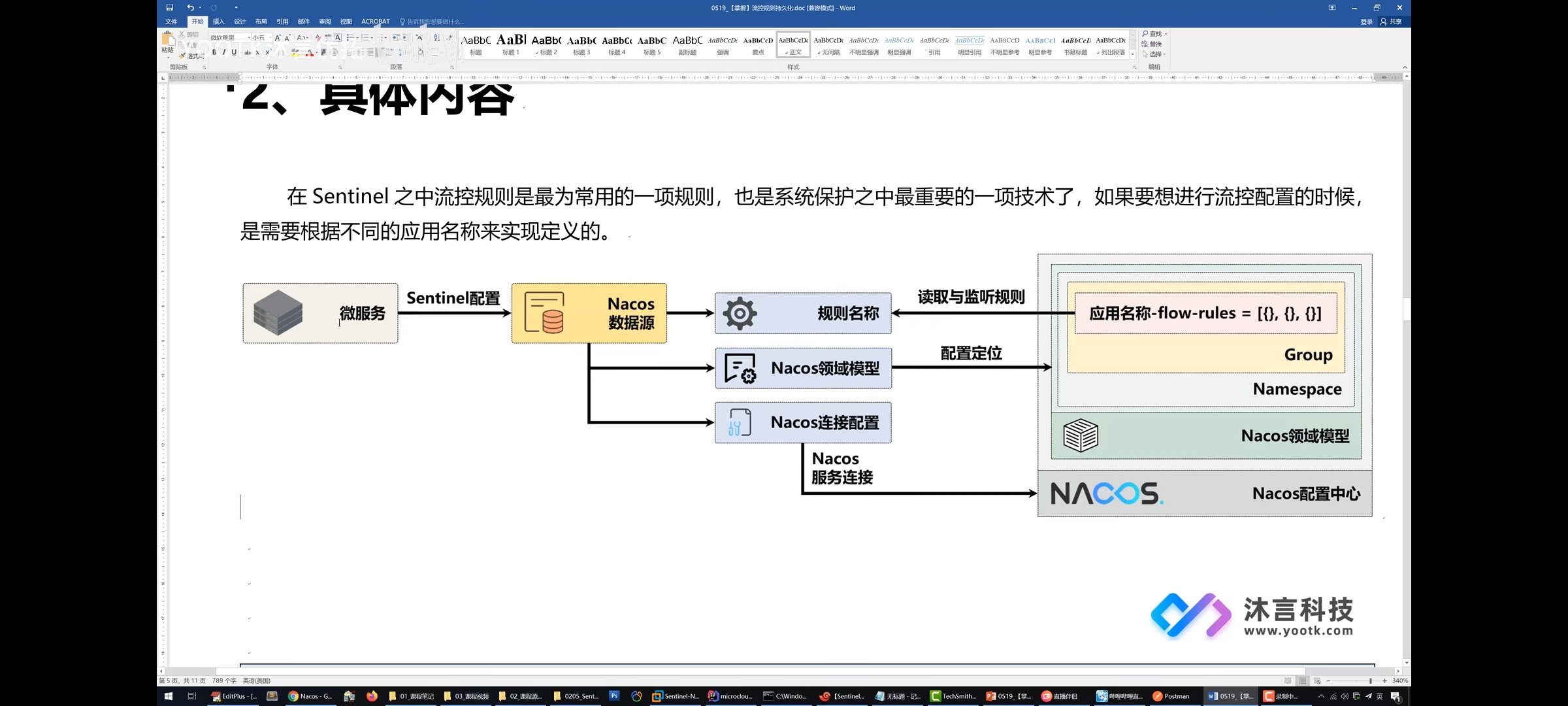Toggle Underline formatting

coord(234,52)
